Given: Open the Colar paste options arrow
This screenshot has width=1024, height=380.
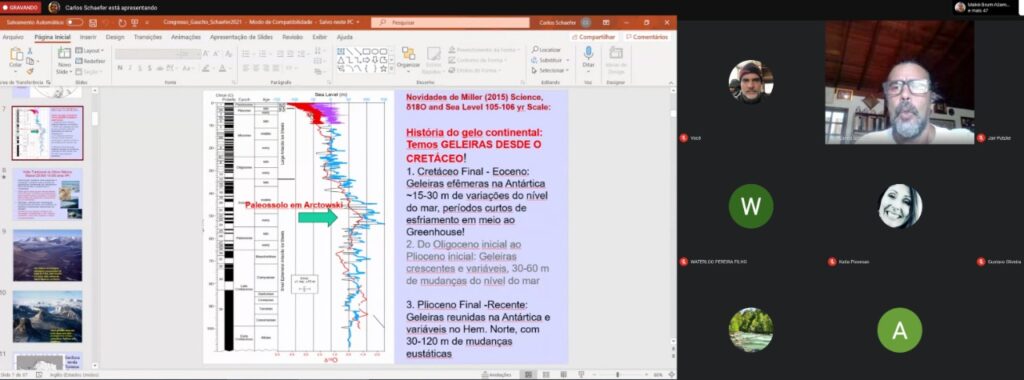Looking at the screenshot, I should click(16, 70).
